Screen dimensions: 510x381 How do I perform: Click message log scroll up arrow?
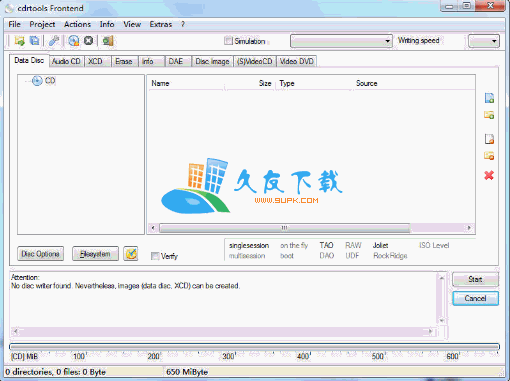441,278
